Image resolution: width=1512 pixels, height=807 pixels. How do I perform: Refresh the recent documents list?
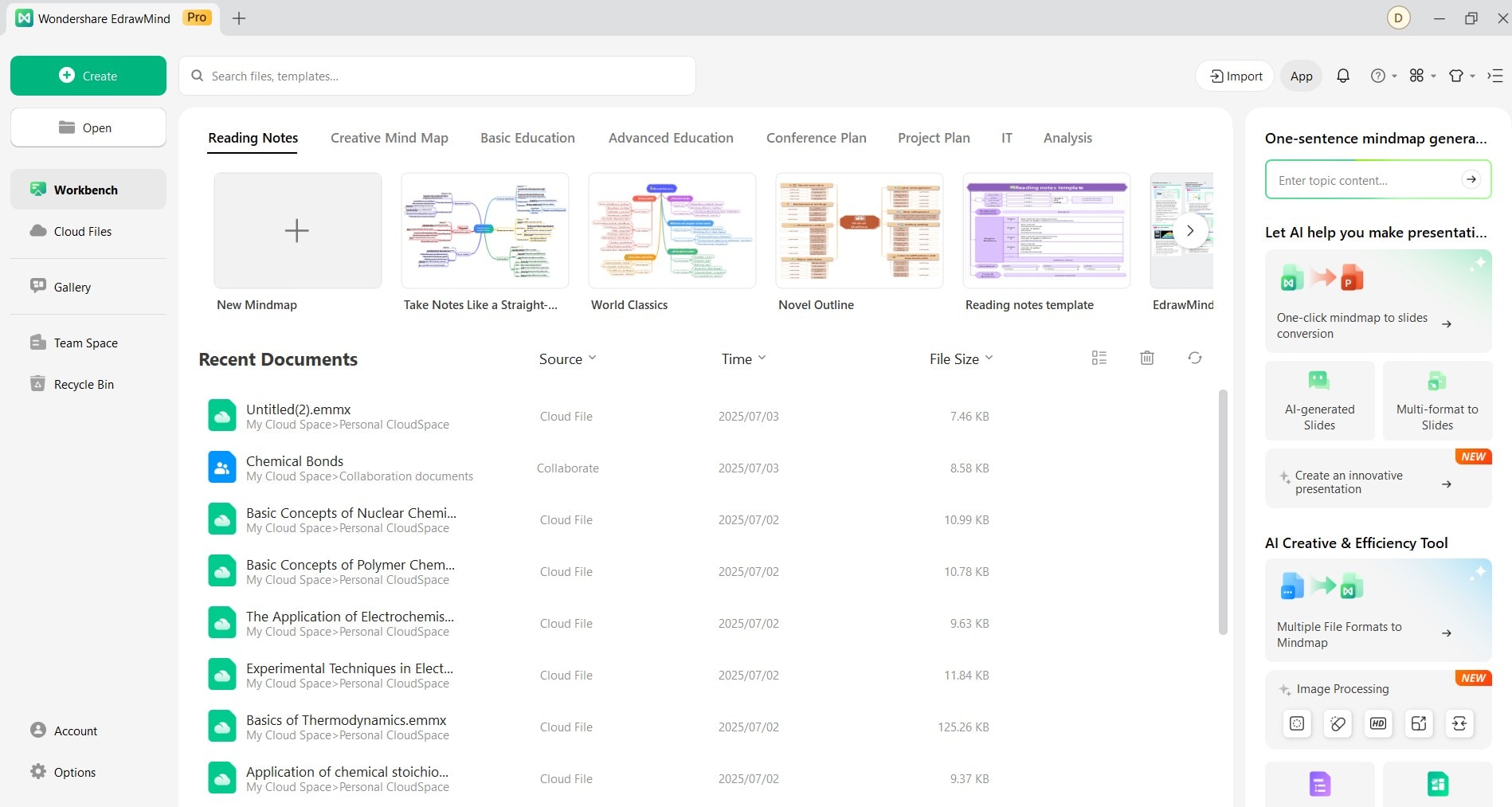point(1195,358)
